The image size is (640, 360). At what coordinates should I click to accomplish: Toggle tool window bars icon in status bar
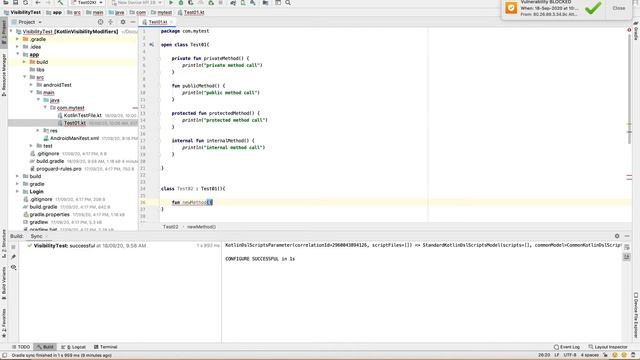coord(4,356)
